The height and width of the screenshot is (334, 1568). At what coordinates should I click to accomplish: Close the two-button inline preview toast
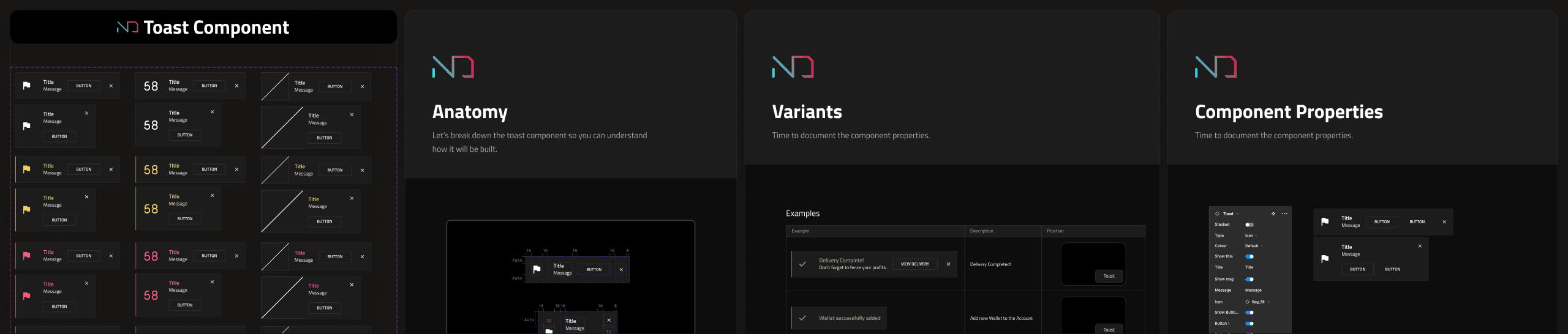pos(1444,222)
